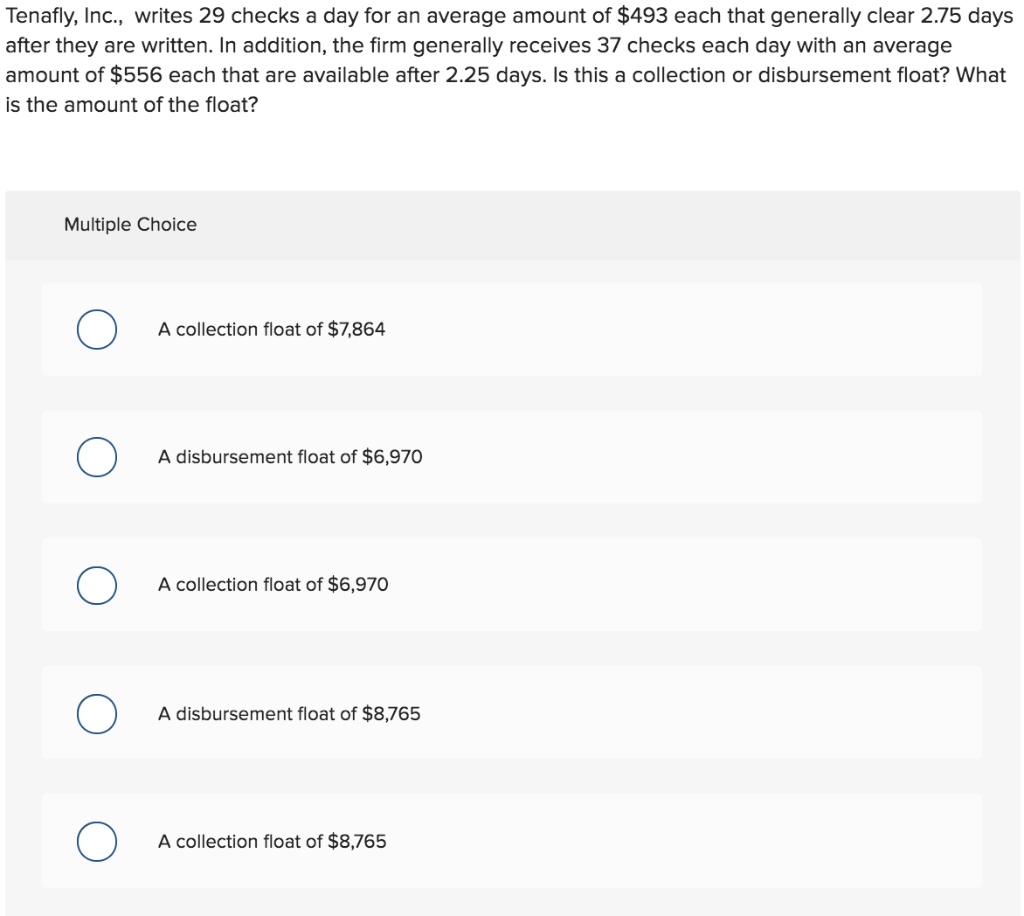Choose answer 'A collection float of $7,864'
Image resolution: width=1024 pixels, height=916 pixels.
point(271,328)
